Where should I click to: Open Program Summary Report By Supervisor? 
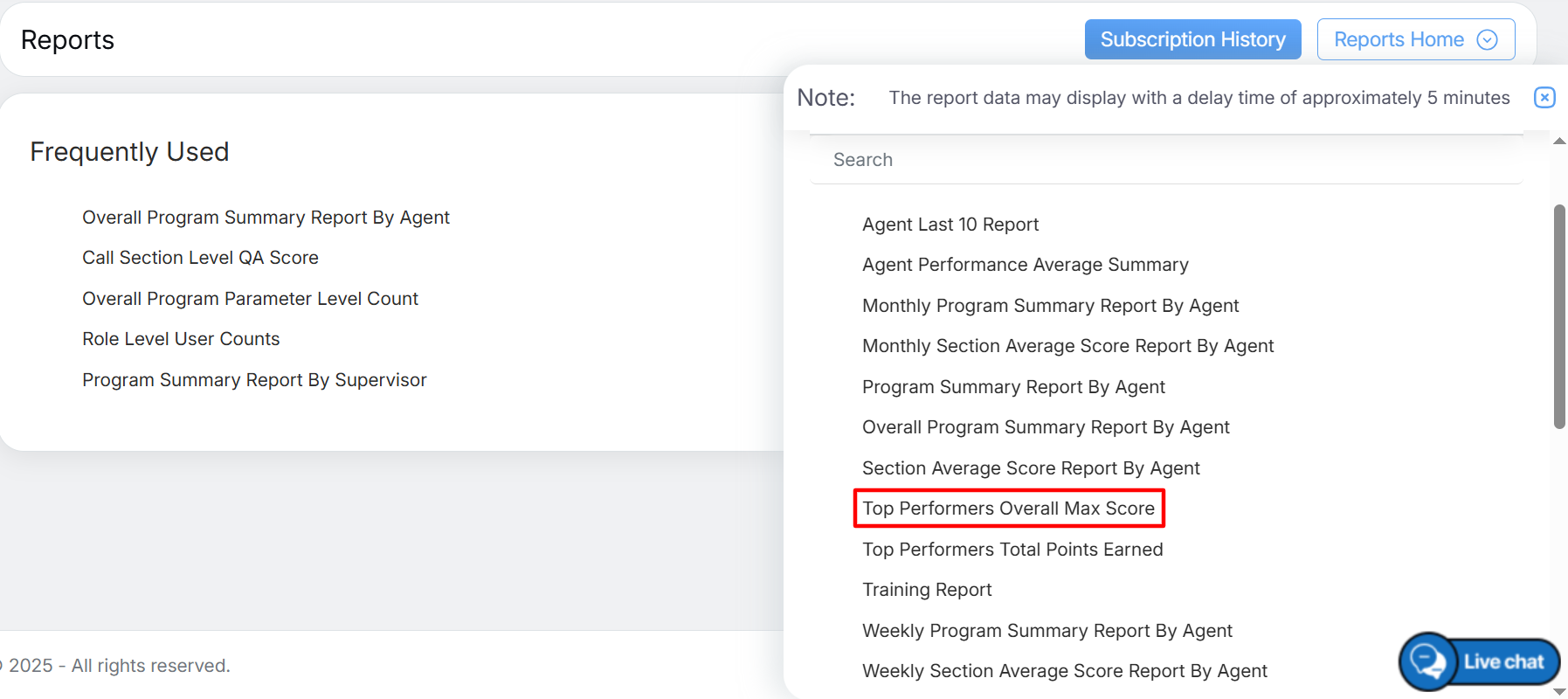254,380
